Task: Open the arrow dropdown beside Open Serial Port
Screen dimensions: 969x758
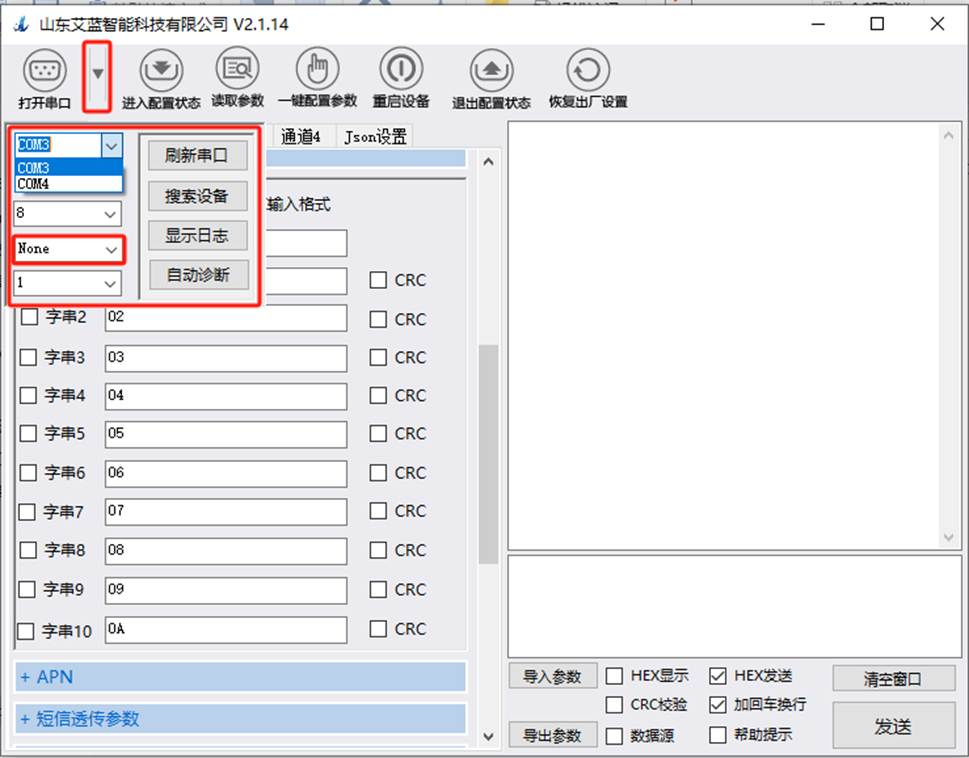Action: 97,74
